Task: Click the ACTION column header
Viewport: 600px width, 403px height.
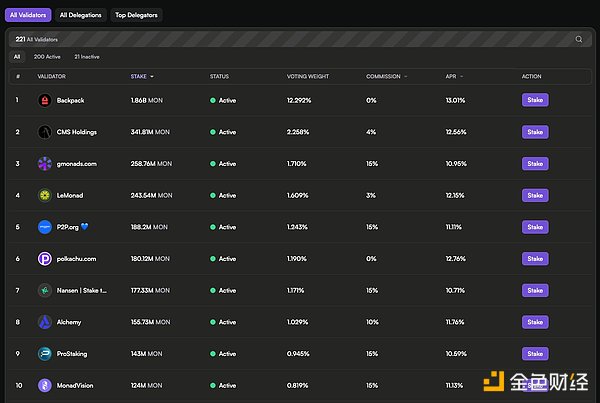Action: click(532, 77)
